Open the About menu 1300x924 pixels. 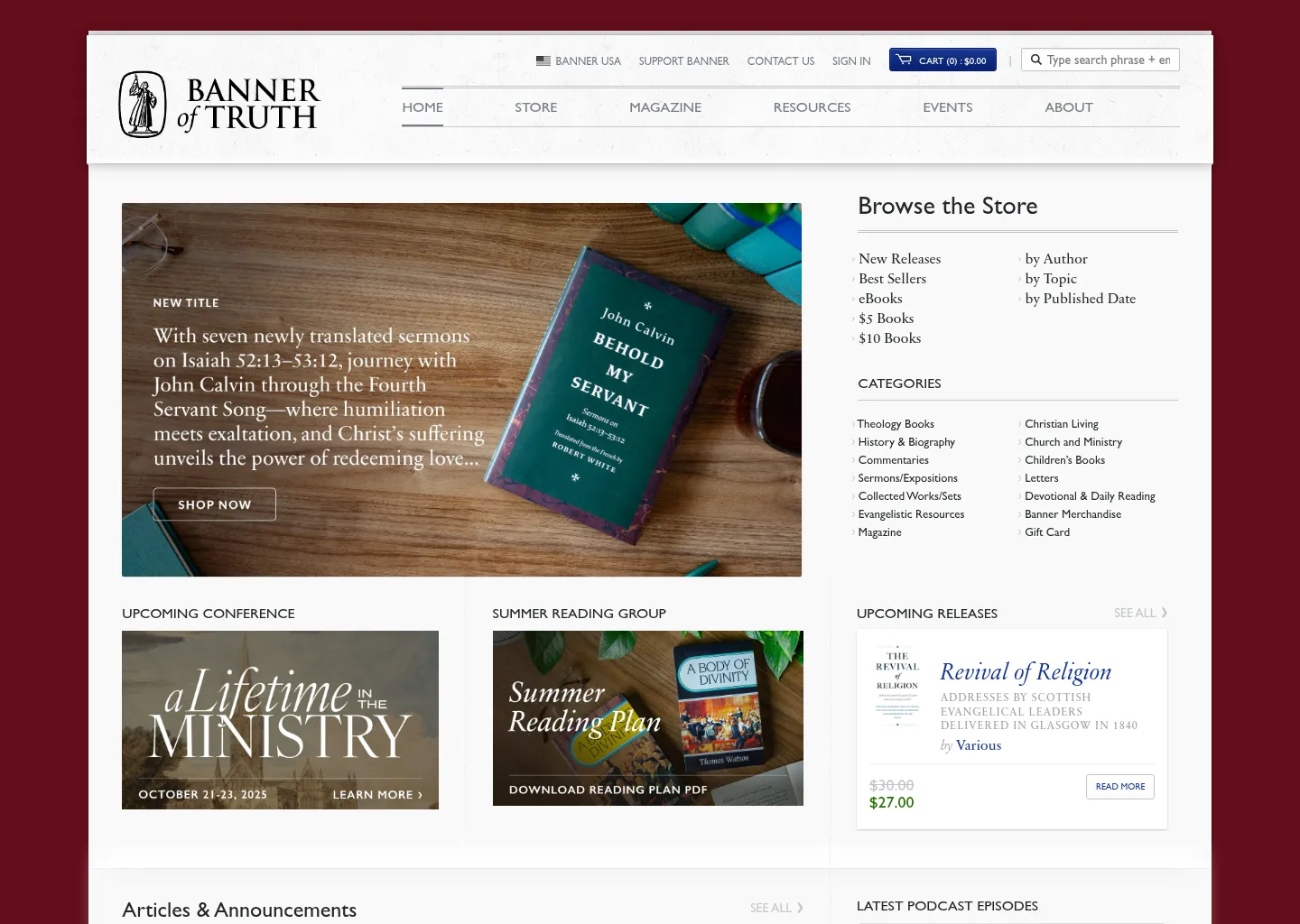pyautogui.click(x=1069, y=106)
